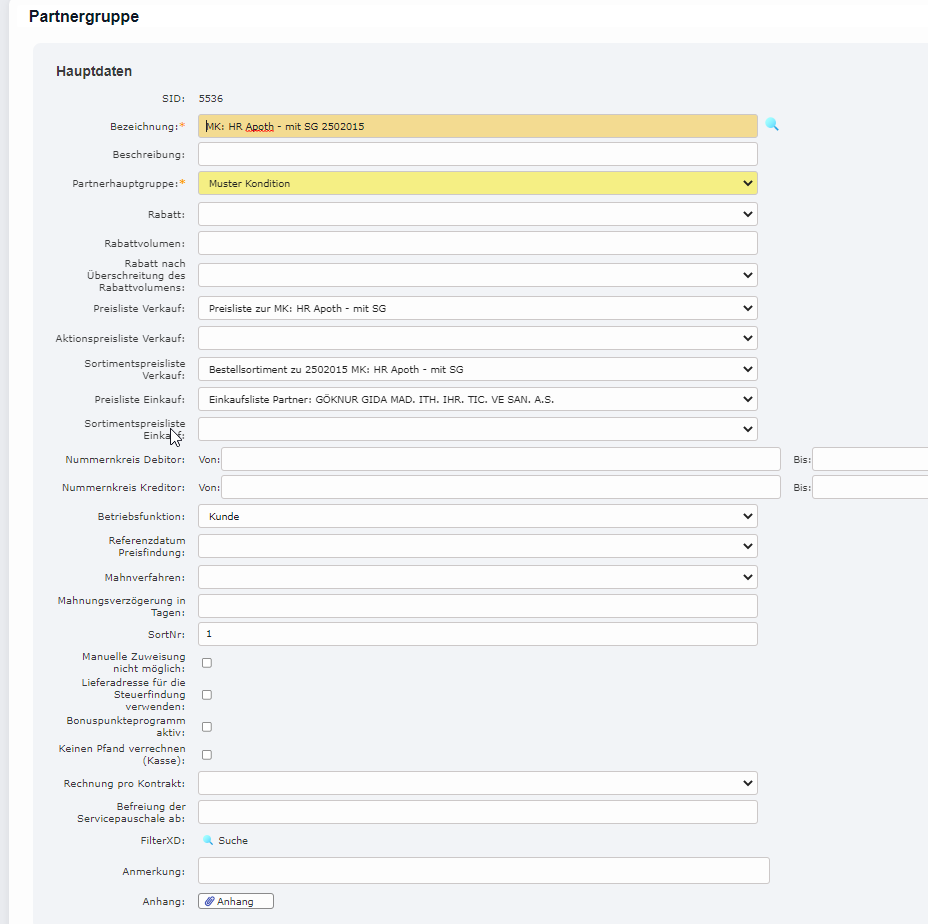Open the Partnerhauptgruppe dropdown
This screenshot has height=924, width=928.
click(477, 183)
